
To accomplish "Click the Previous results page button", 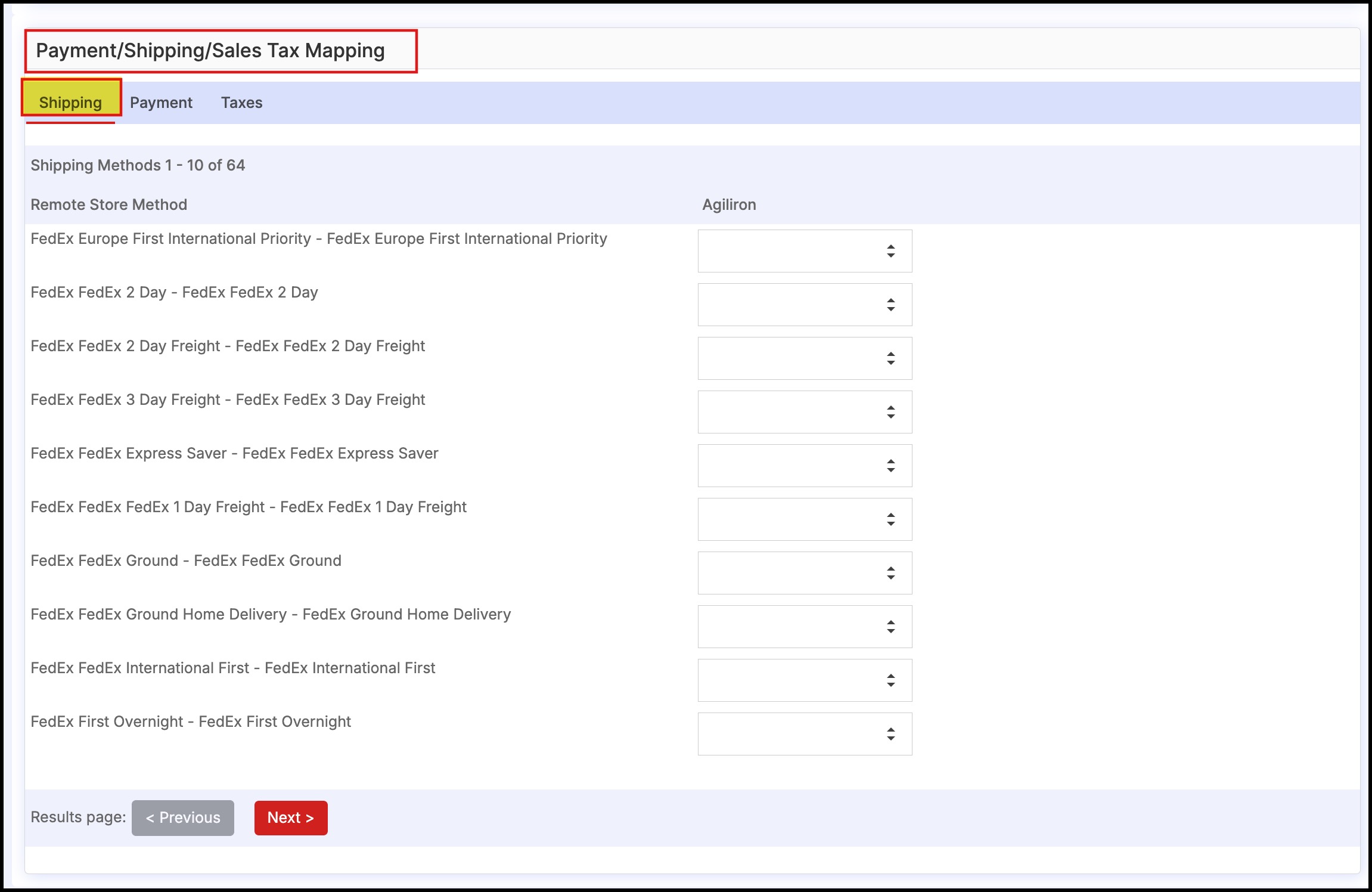I will point(182,817).
